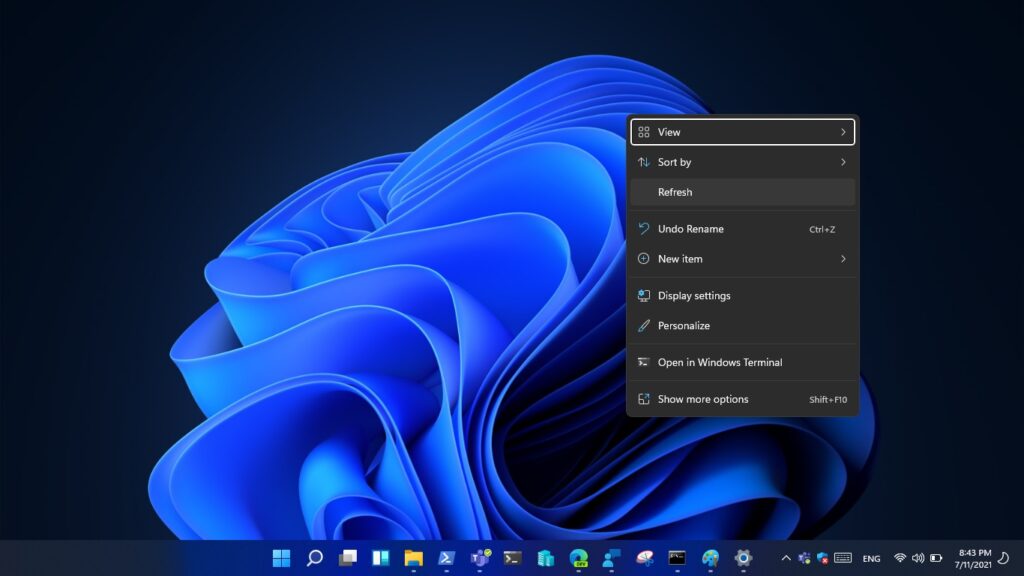Open the Microsoft Store taskbar icon
Screen dimensions: 1024x576
click(x=545, y=558)
